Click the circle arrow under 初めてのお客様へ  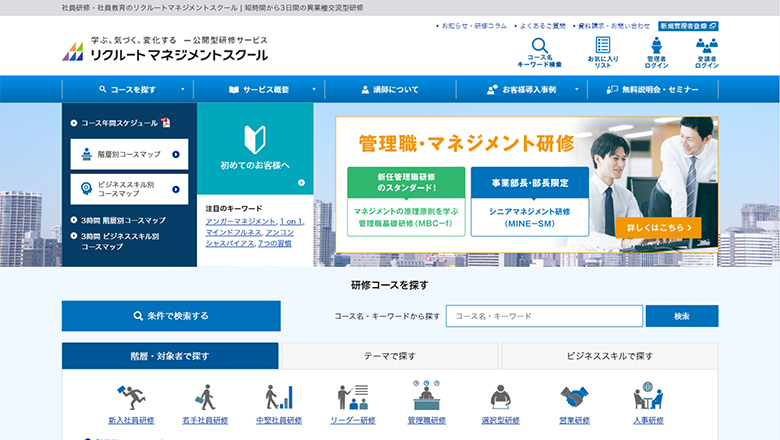click(x=301, y=183)
